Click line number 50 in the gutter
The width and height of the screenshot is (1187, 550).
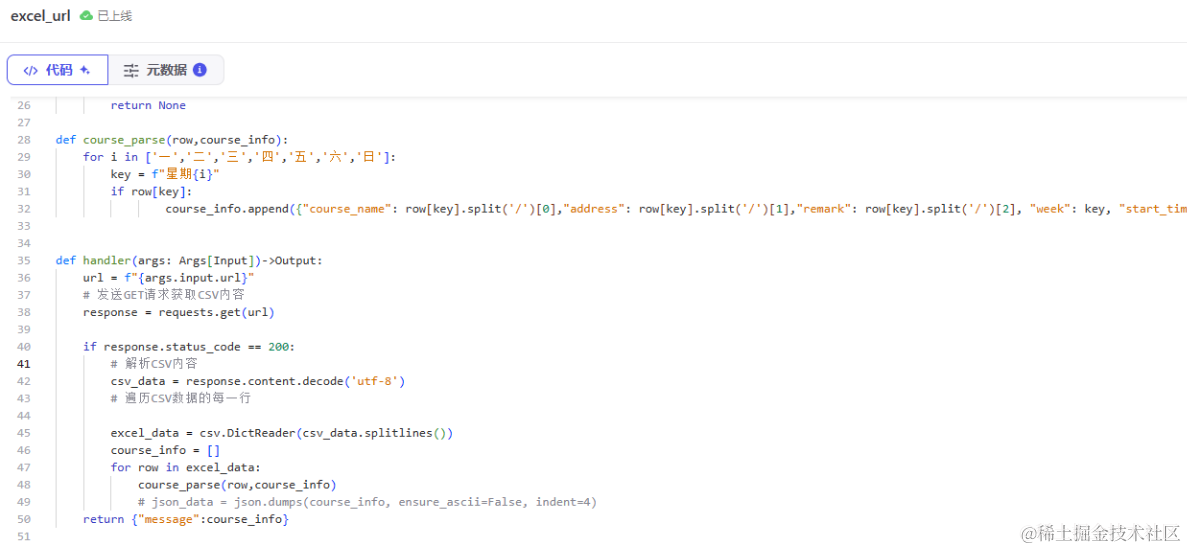click(24, 519)
